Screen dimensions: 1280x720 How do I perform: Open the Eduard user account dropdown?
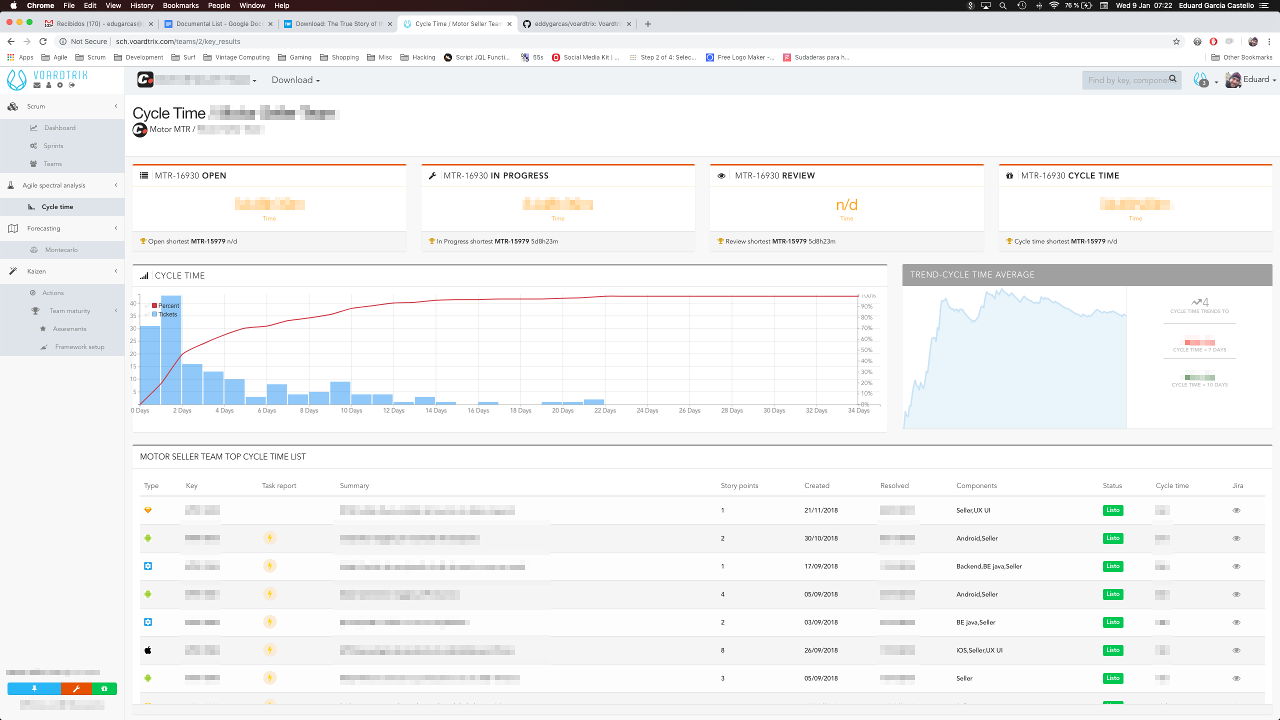click(1250, 80)
